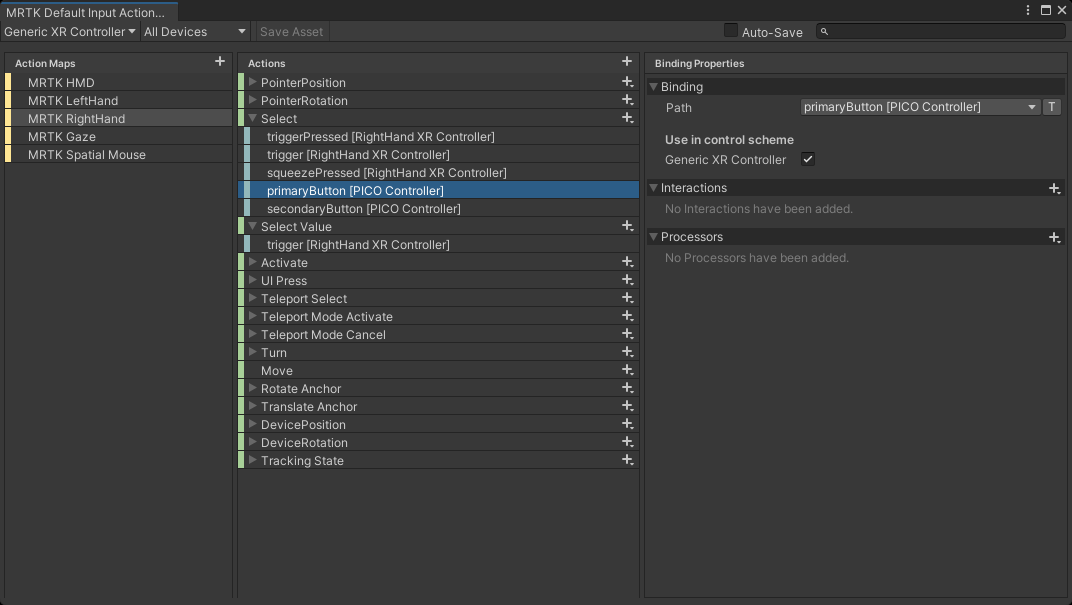Add binding to Select Value action
The height and width of the screenshot is (605, 1072).
click(627, 226)
